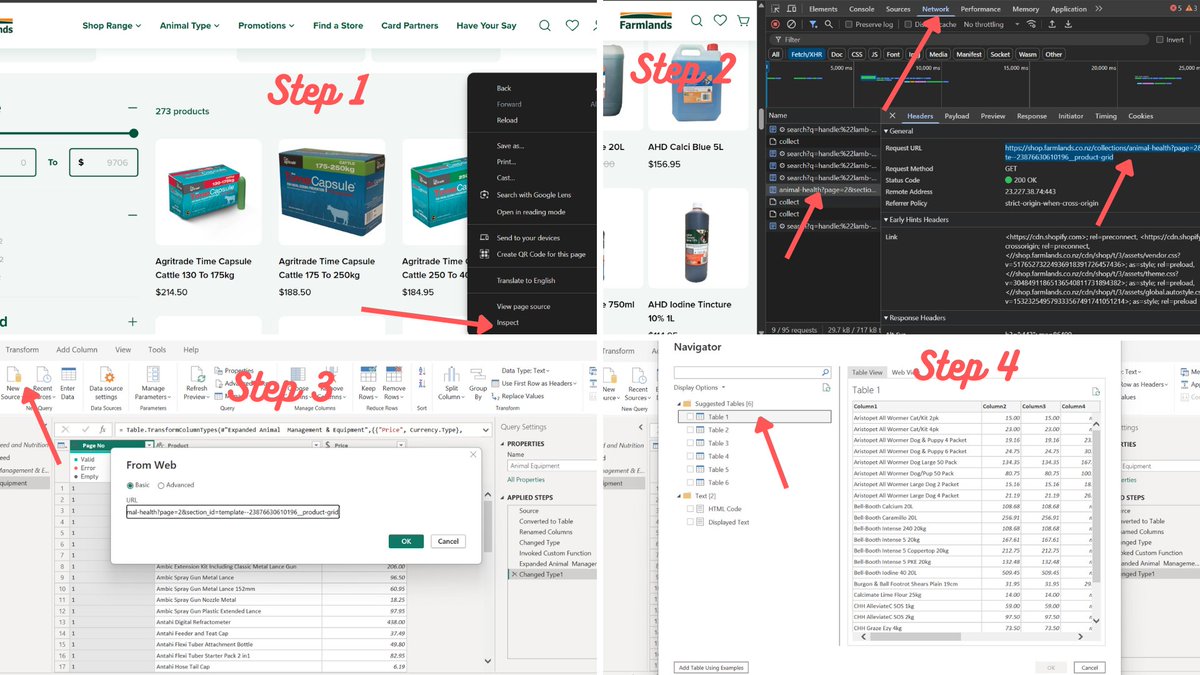Screen dimensions: 1200x675
Task: Choose Inspect from the context menu
Action: (508, 322)
